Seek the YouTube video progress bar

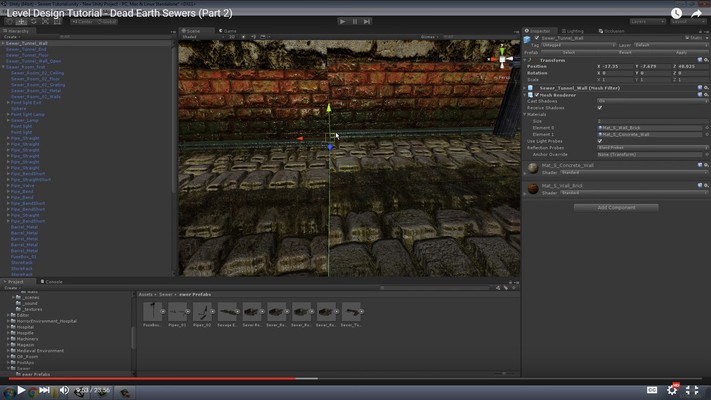(356, 378)
